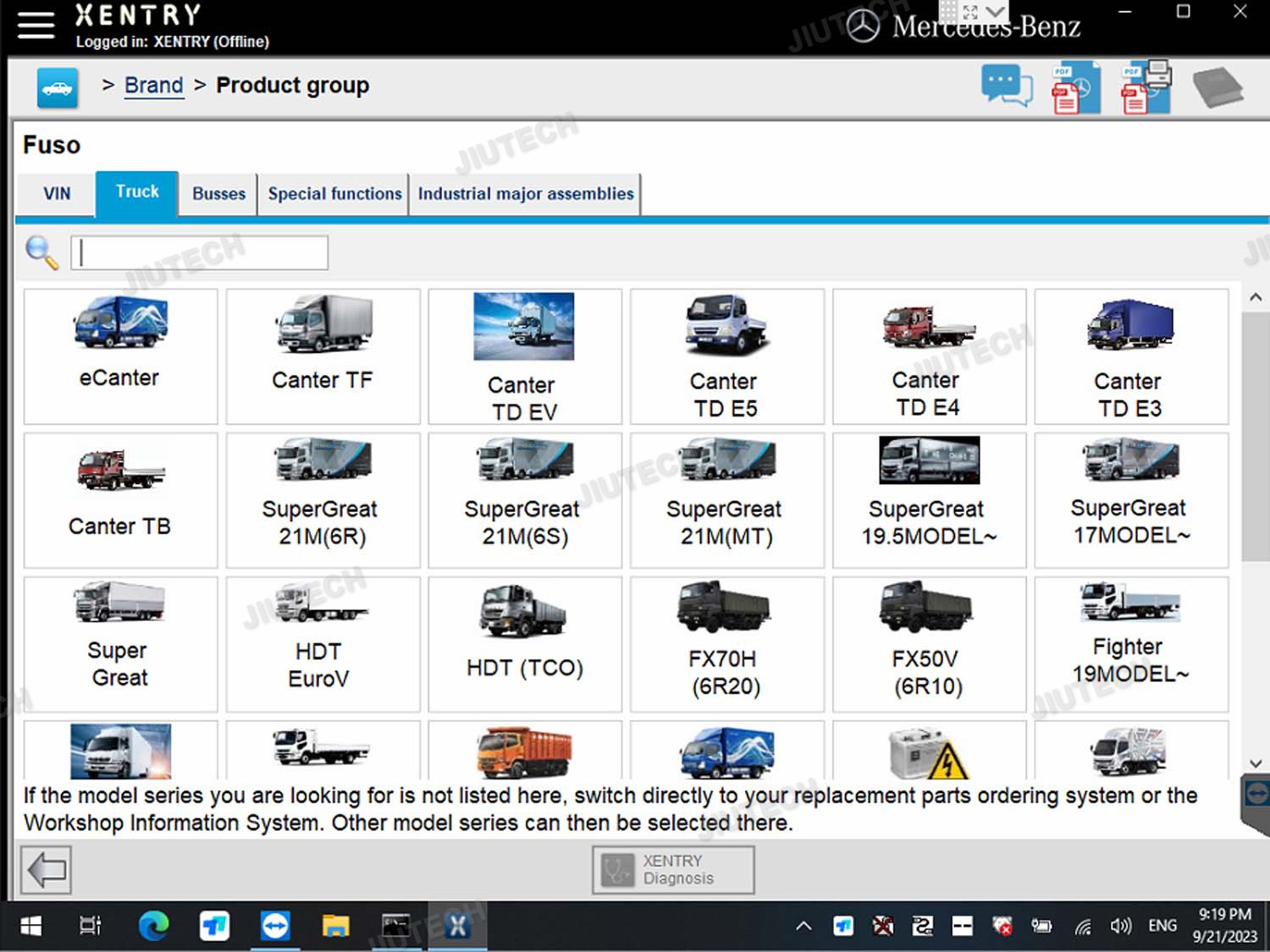1270x952 pixels.
Task: Open the gray manual book icon
Action: coord(1217,87)
